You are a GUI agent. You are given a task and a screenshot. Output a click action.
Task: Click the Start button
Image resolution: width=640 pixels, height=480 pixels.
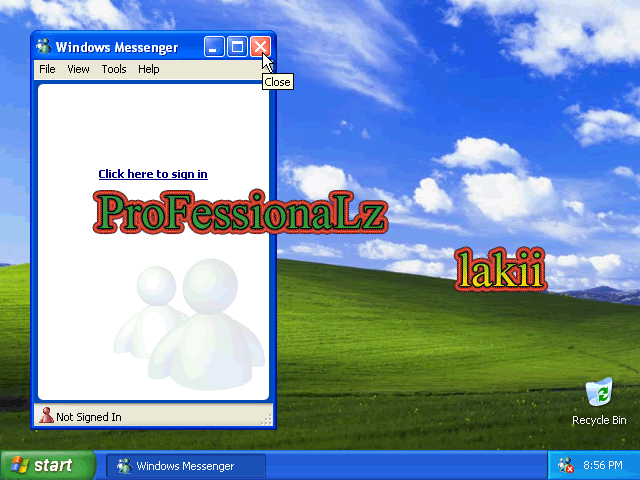[x=48, y=465]
